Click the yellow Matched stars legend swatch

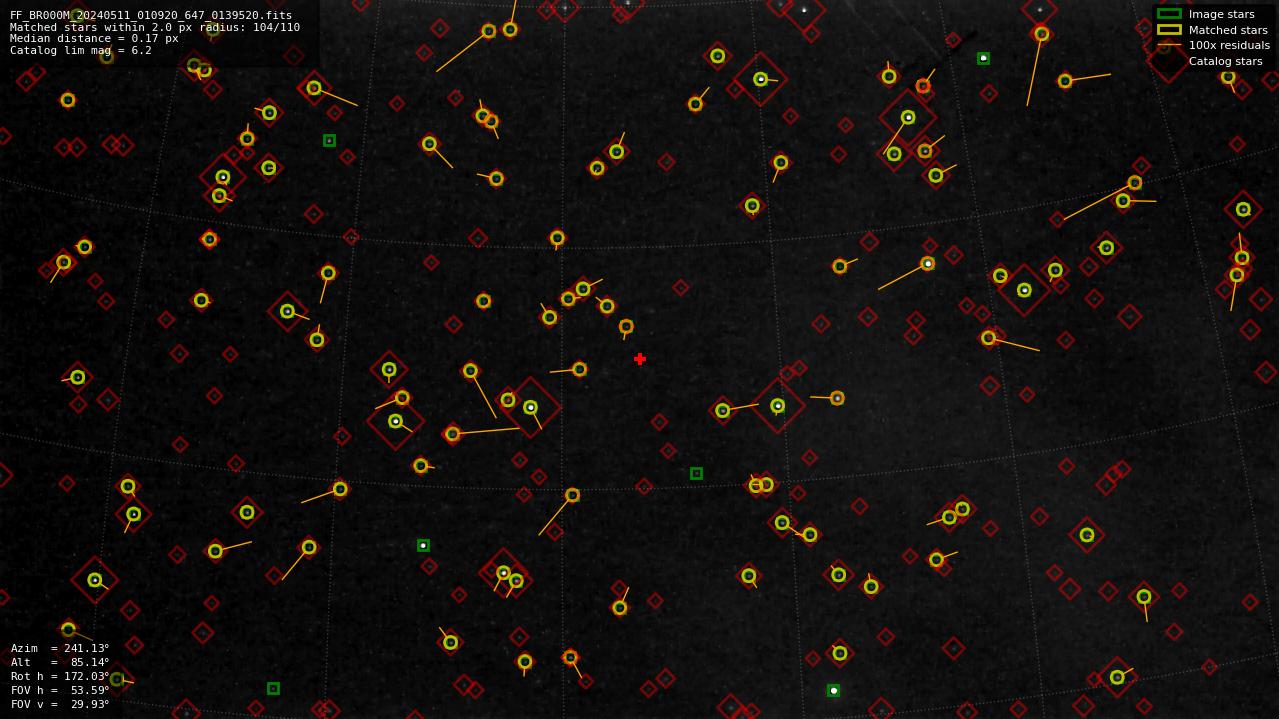pyautogui.click(x=1169, y=30)
